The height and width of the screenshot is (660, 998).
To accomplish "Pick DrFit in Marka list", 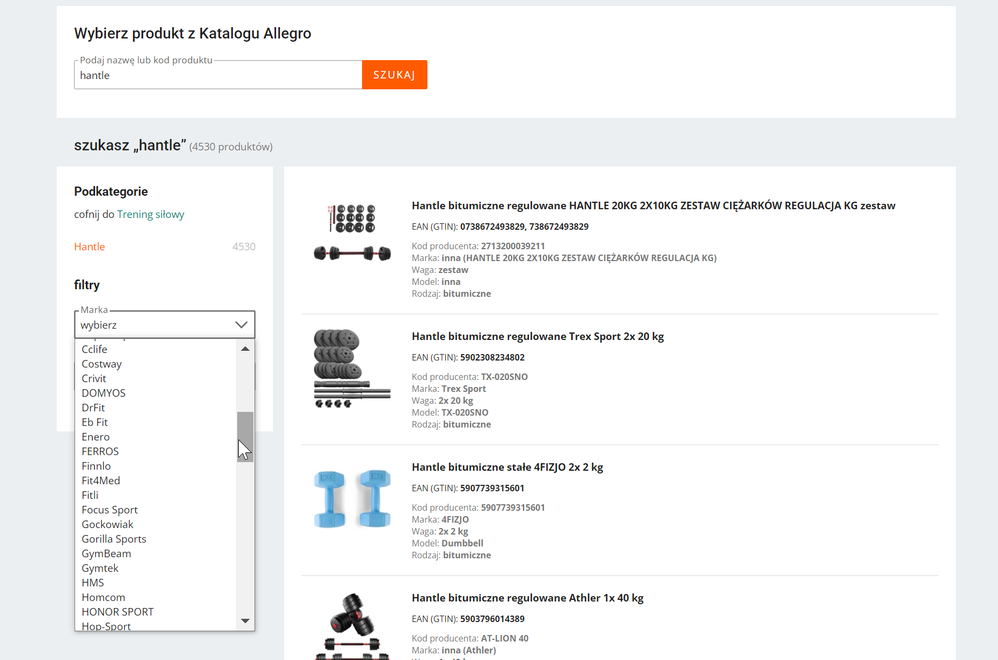I will pos(93,408).
